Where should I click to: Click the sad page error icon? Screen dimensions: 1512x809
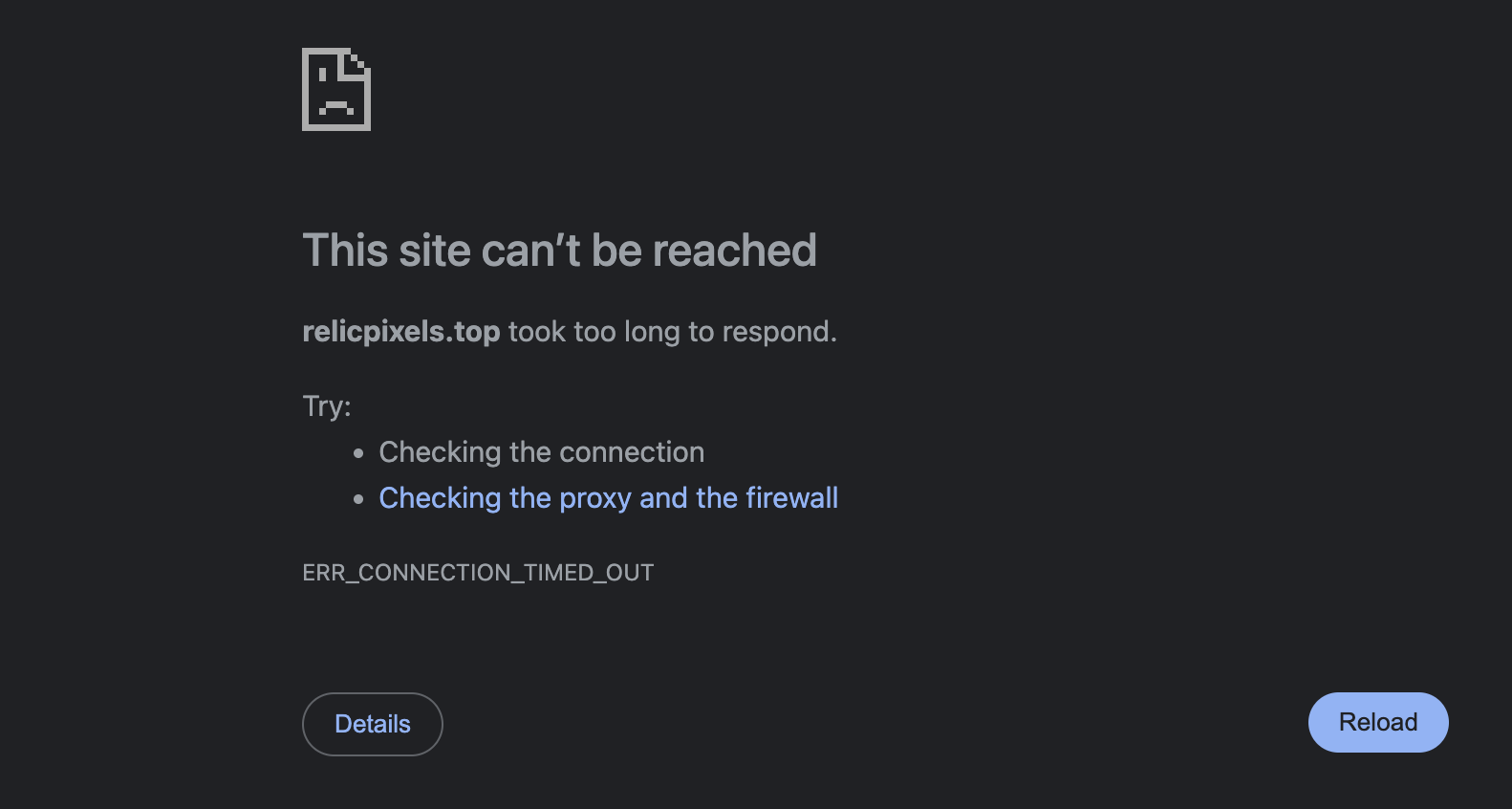click(335, 89)
